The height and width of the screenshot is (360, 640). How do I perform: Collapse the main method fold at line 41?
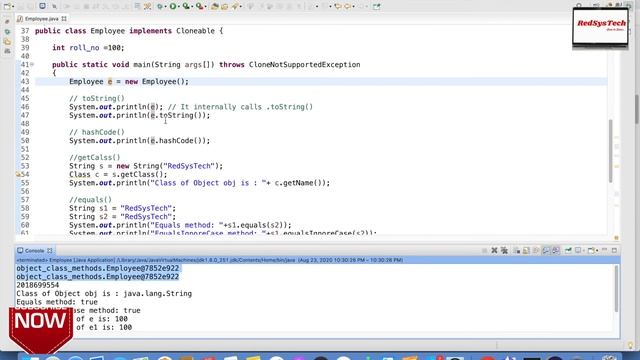(32, 64)
